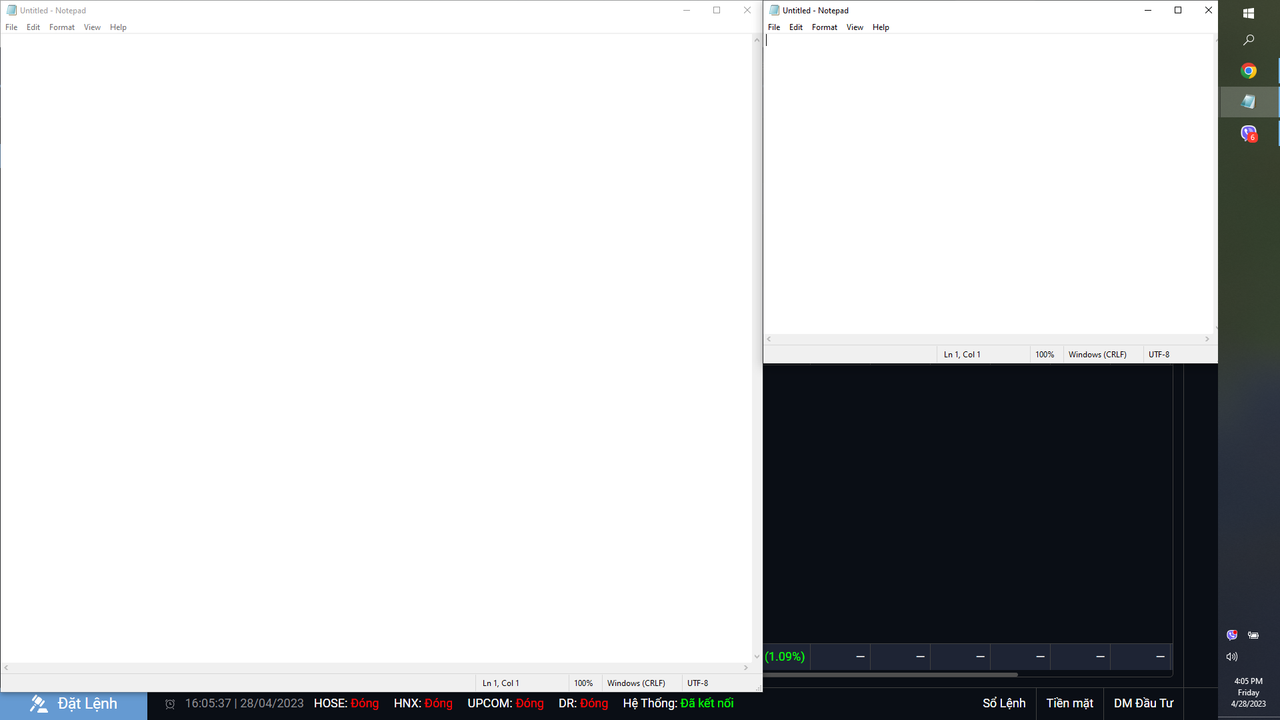Click Notepad app icon in right window title bar
Screen dimensions: 1280x720
775,10
